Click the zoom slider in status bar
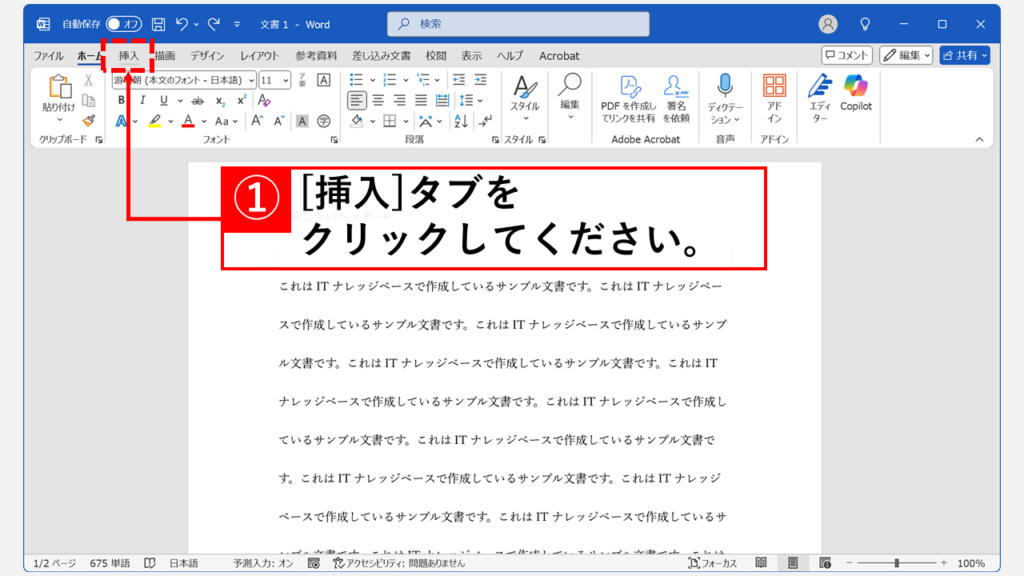Image resolution: width=1024 pixels, height=576 pixels. pos(896,564)
